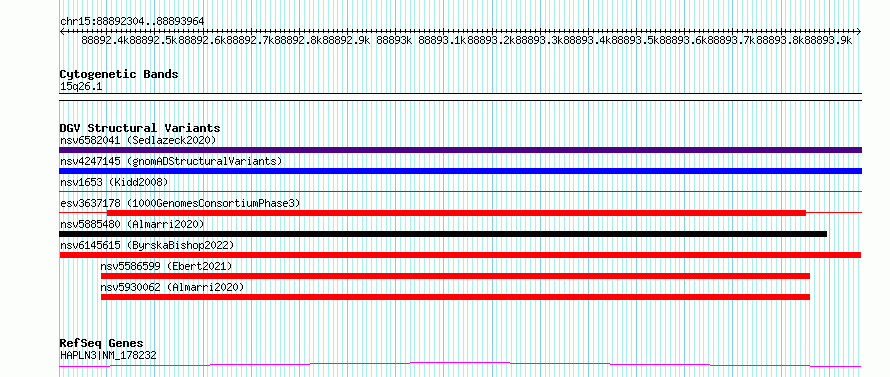Open variant nsv6145615 (ByrskaBishop2022) label

147,245
